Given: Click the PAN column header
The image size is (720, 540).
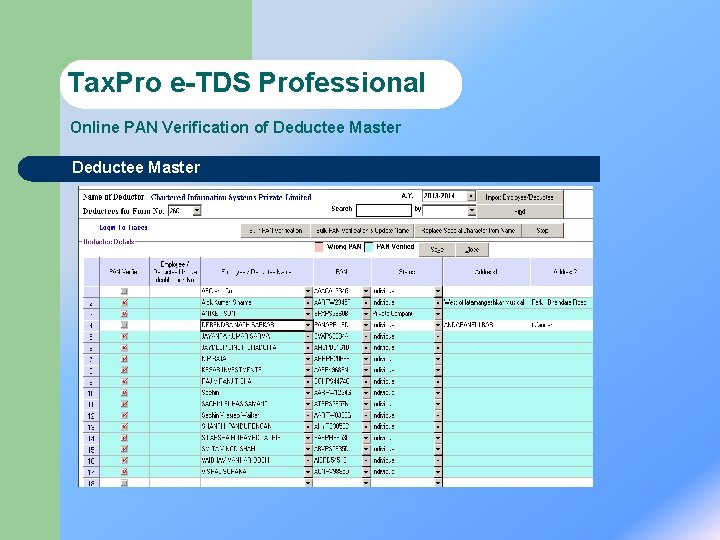Looking at the screenshot, I should point(342,272).
